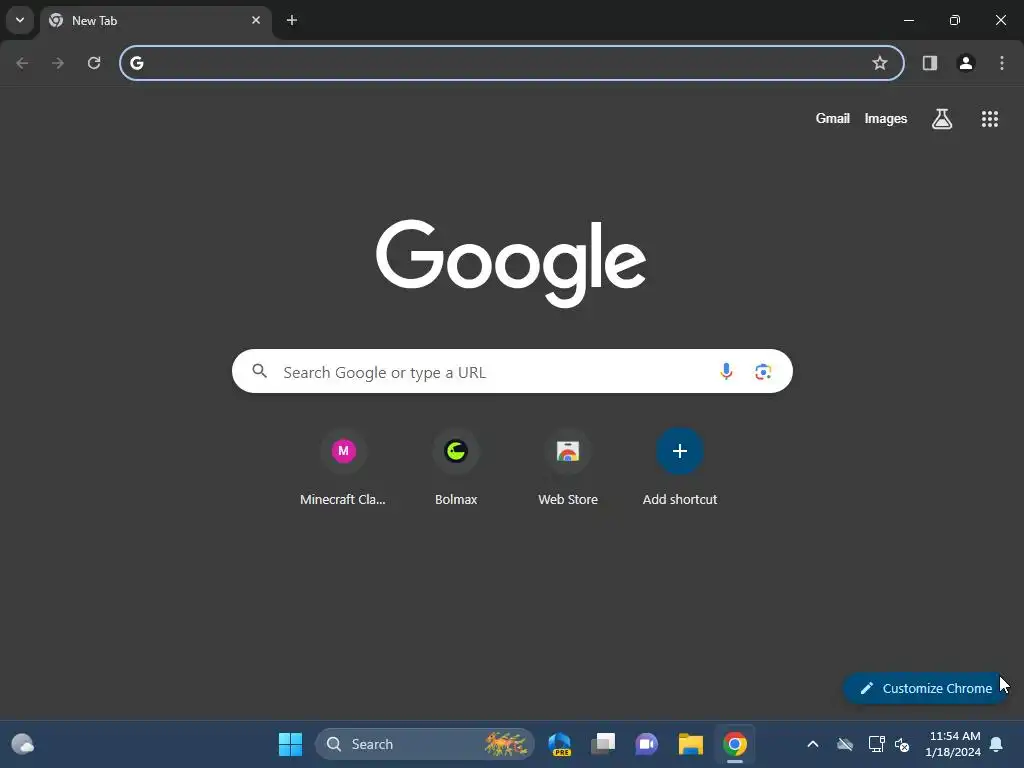Open the clock showing 11:54 AM
This screenshot has width=1024, height=768.
(x=953, y=744)
